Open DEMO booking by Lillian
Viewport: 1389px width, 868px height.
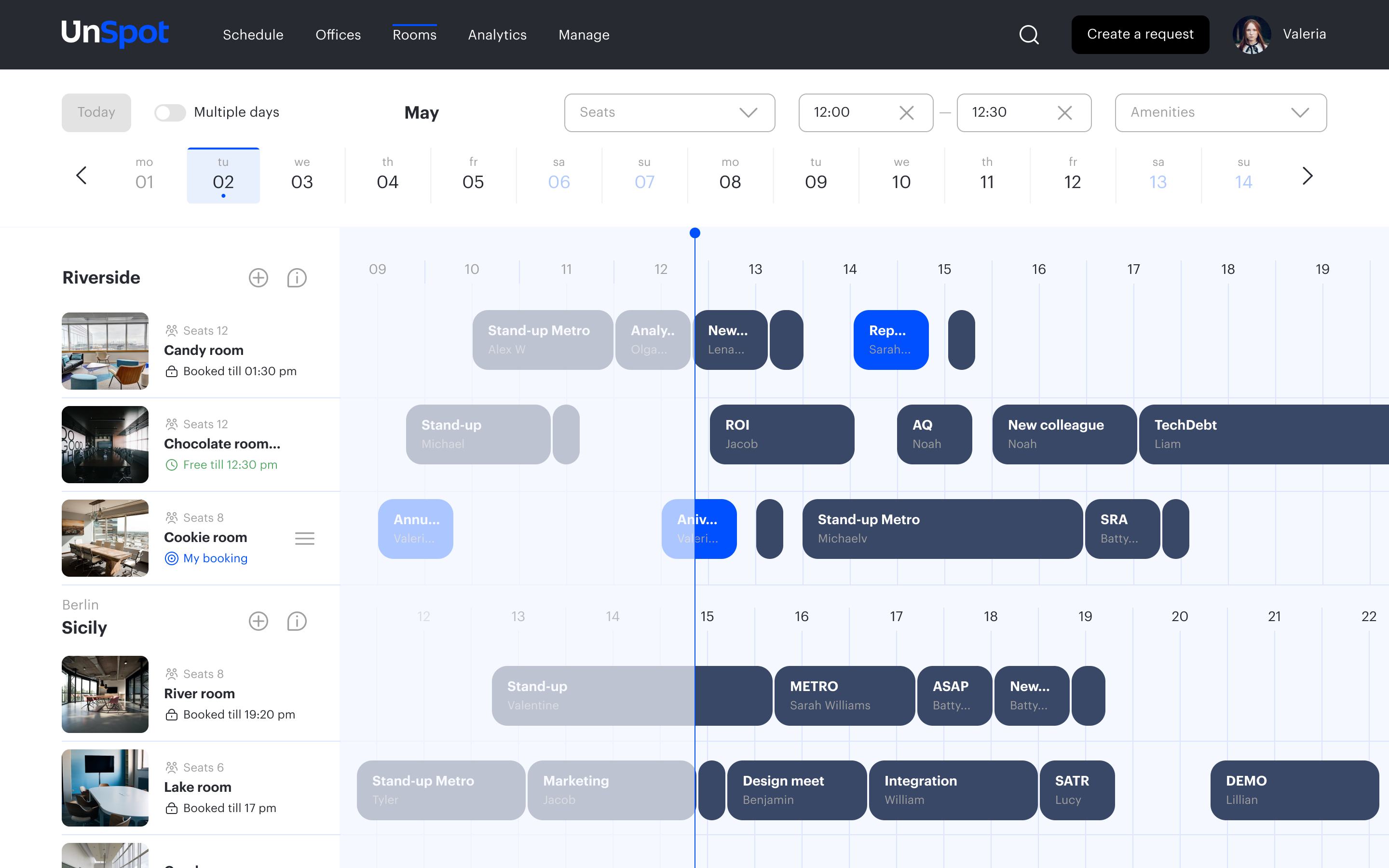(1294, 790)
